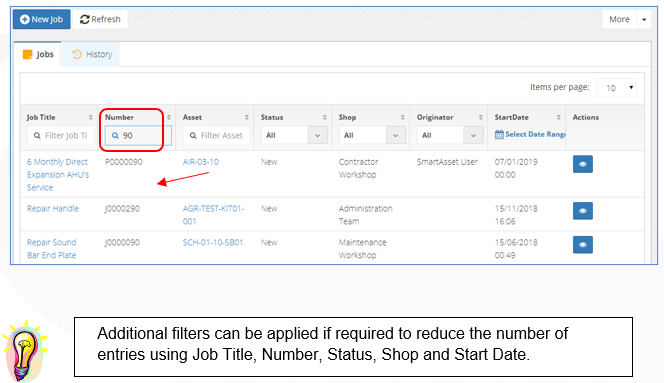This screenshot has height=383, width=664.
Task: Focus the Filter Job Title field
Action: [x=61, y=136]
